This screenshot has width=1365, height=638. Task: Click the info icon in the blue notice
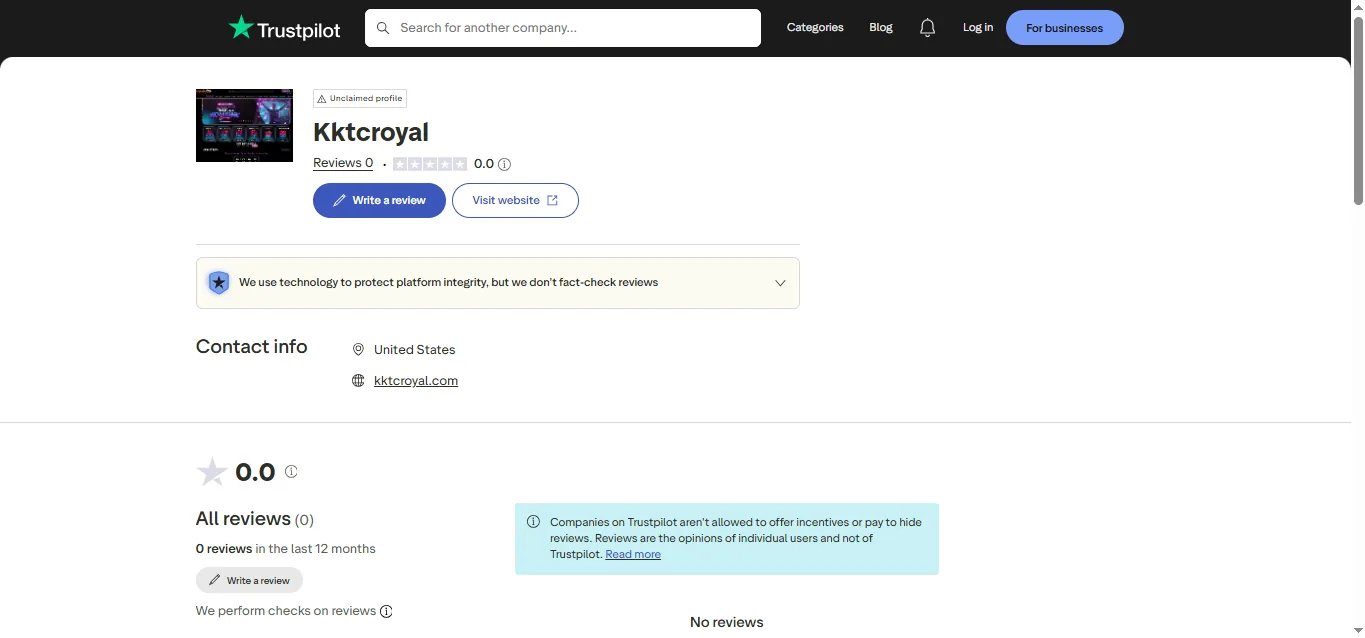coord(533,522)
